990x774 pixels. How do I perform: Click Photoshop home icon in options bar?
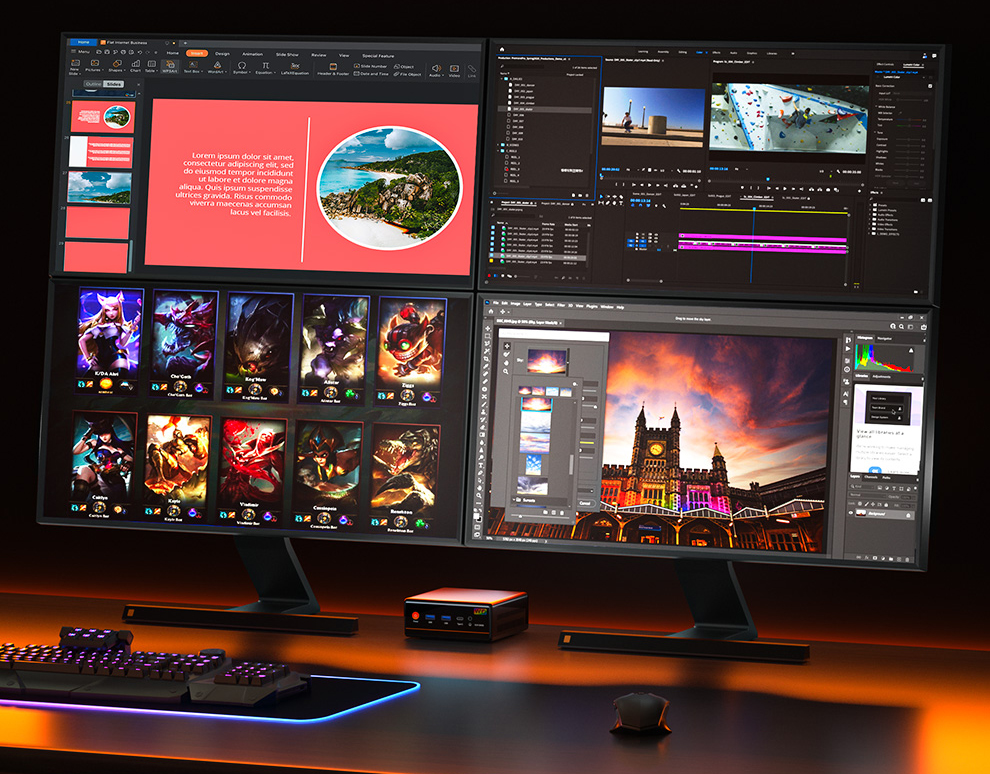[x=491, y=311]
